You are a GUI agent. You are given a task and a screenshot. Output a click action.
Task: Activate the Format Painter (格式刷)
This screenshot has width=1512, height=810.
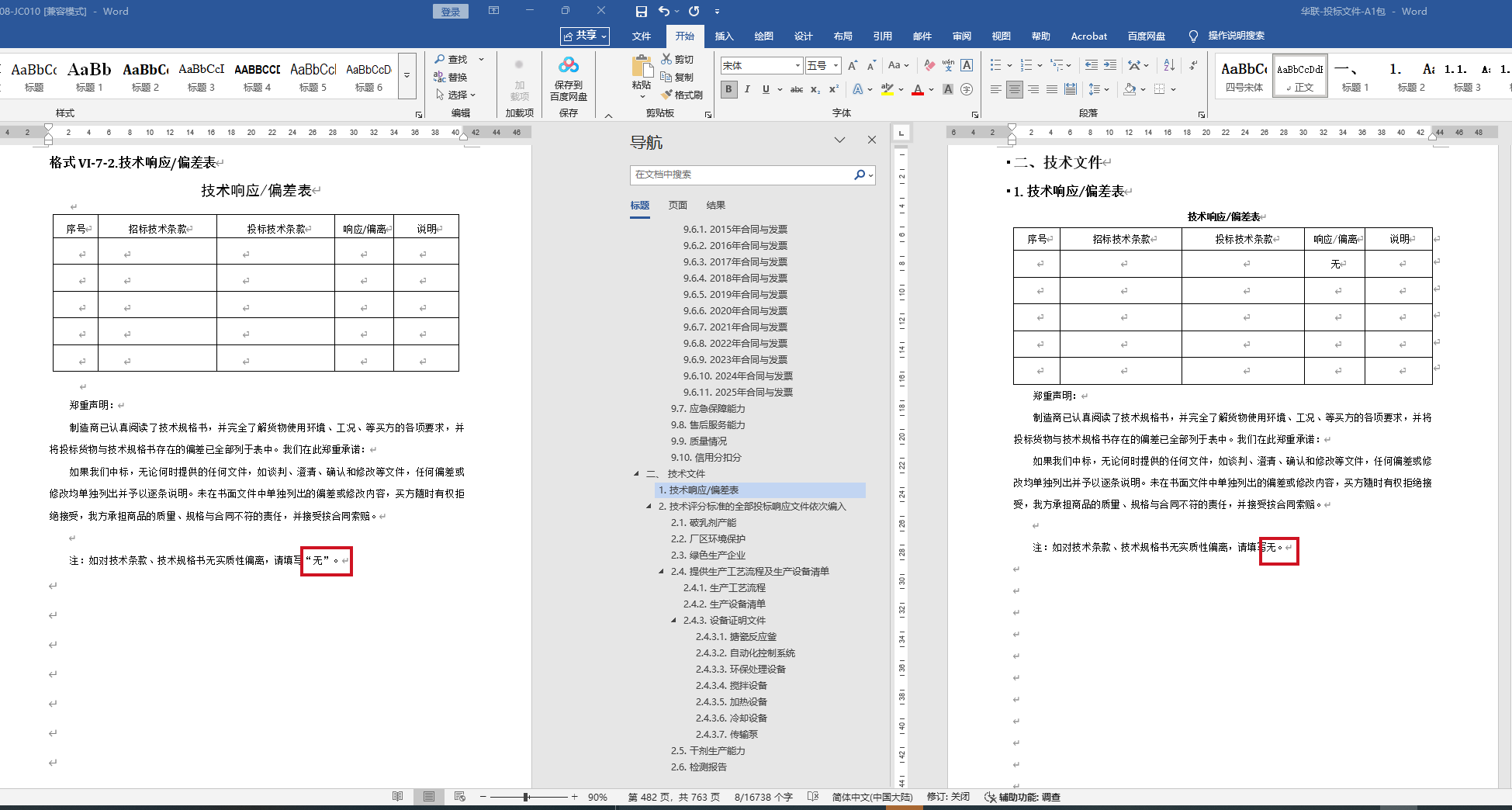682,95
